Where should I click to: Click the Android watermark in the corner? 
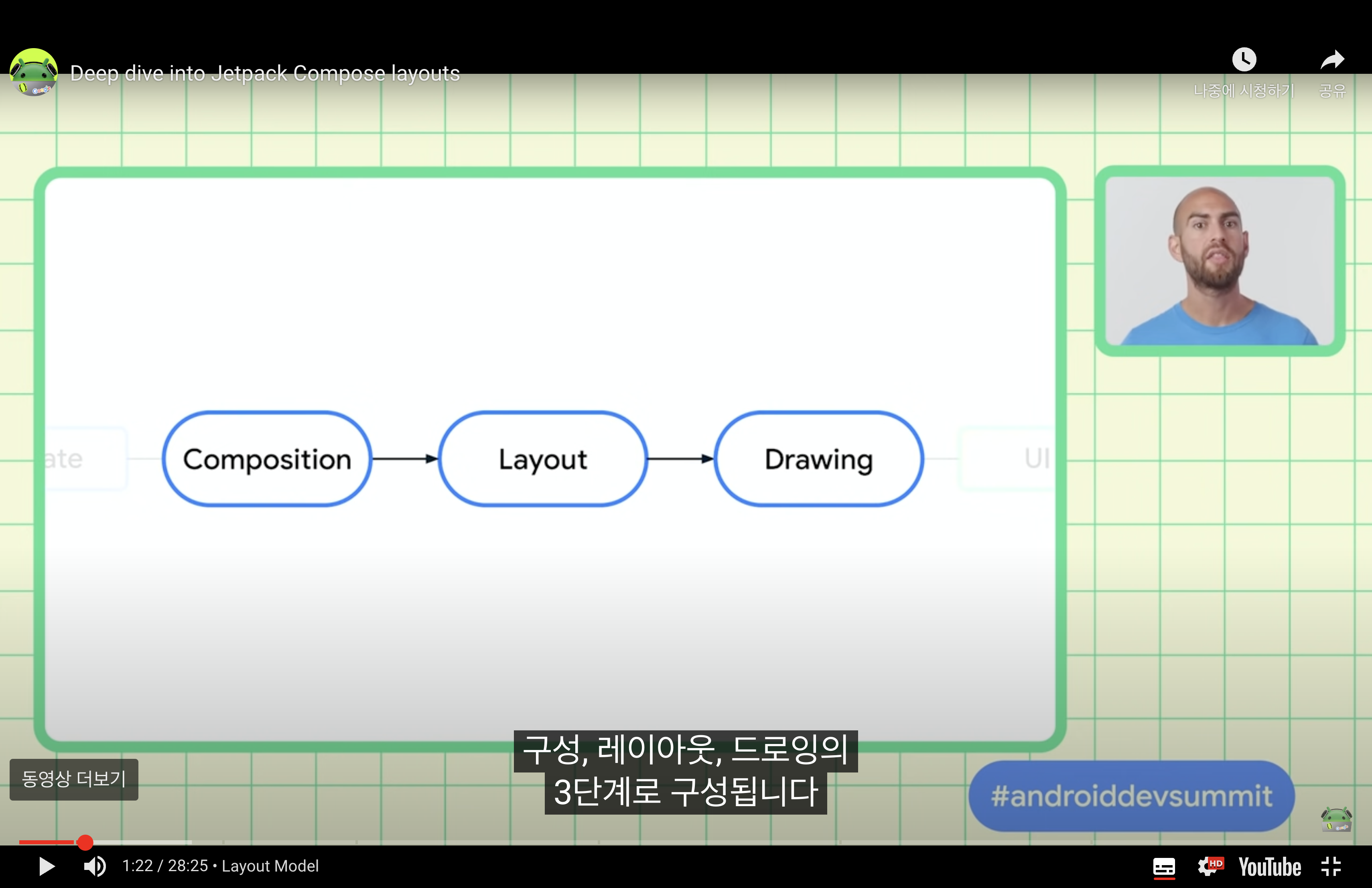[1335, 819]
